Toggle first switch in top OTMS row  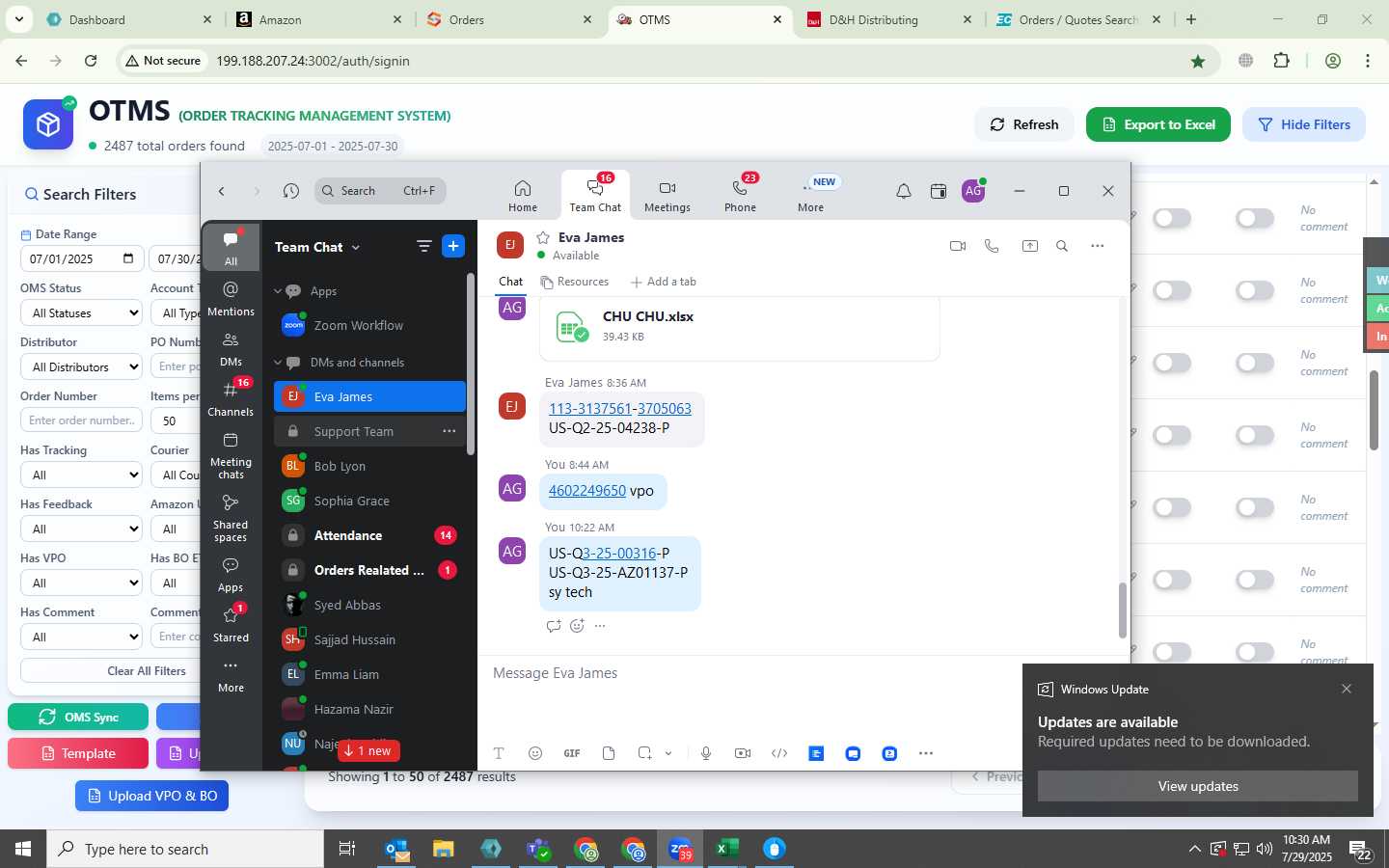(x=1172, y=218)
